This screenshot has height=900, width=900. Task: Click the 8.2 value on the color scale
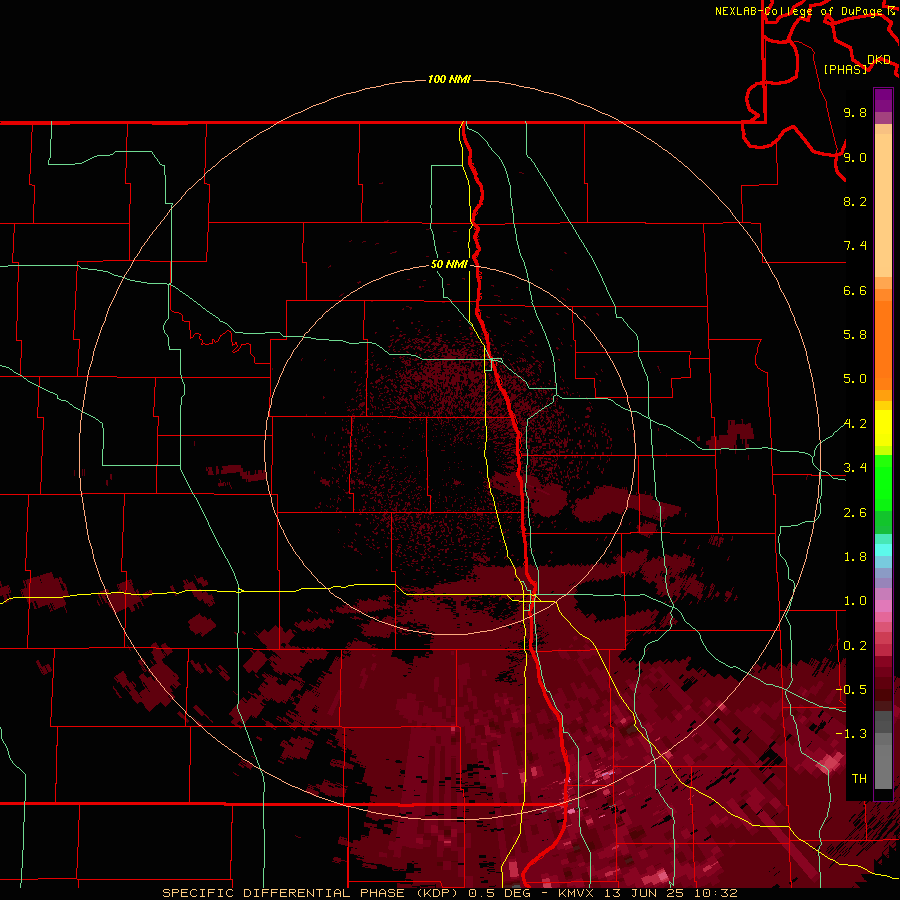[x=855, y=201]
